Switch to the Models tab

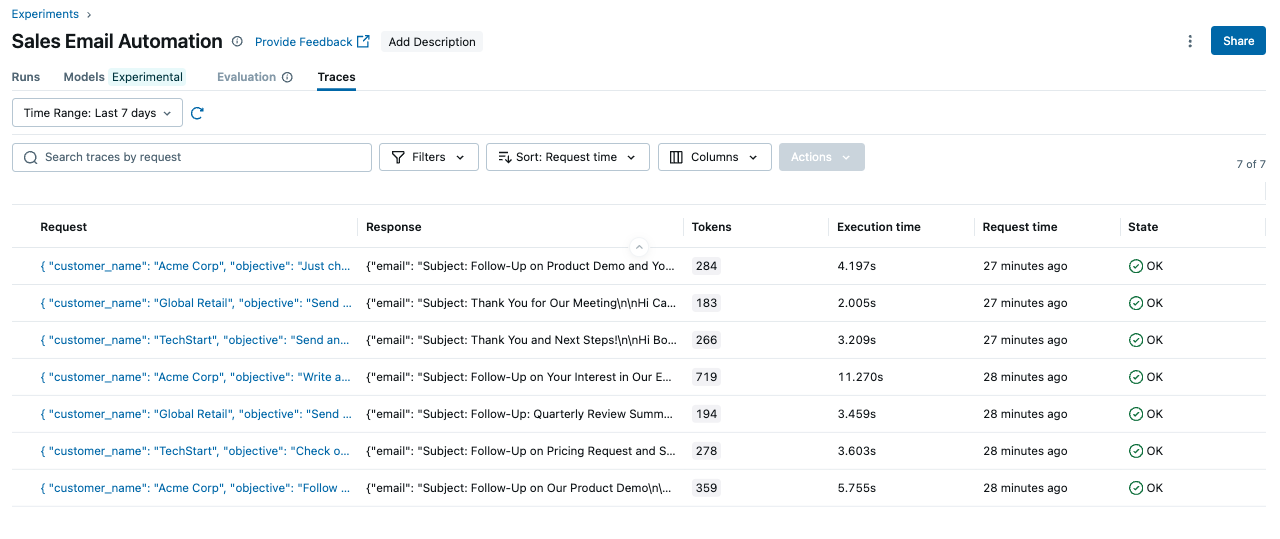tap(84, 77)
